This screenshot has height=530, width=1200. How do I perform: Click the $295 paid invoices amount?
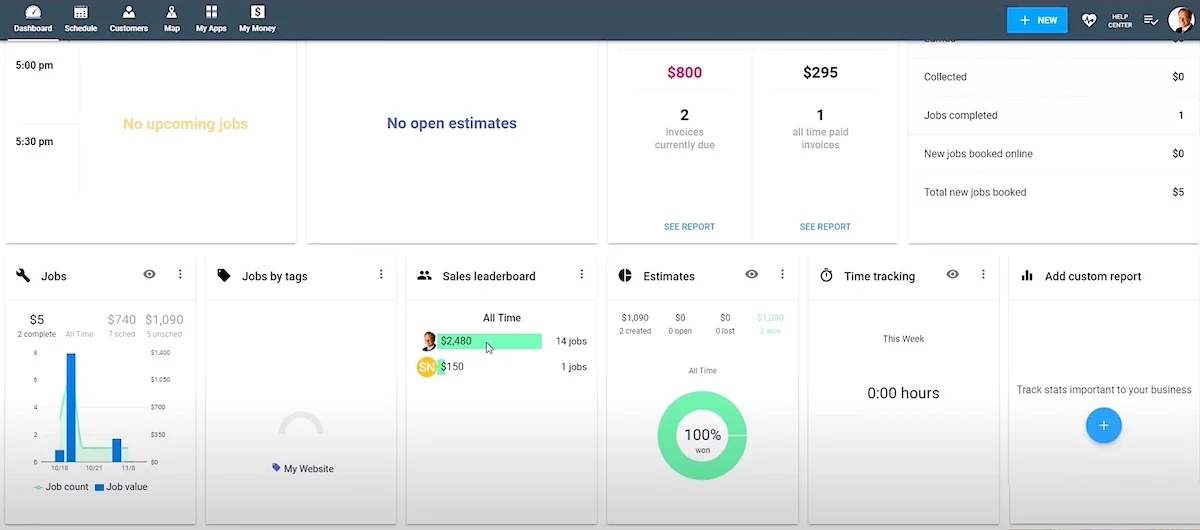pyautogui.click(x=820, y=72)
